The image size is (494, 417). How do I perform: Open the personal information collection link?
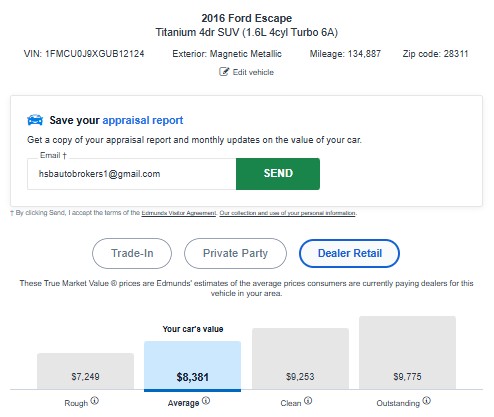point(288,213)
